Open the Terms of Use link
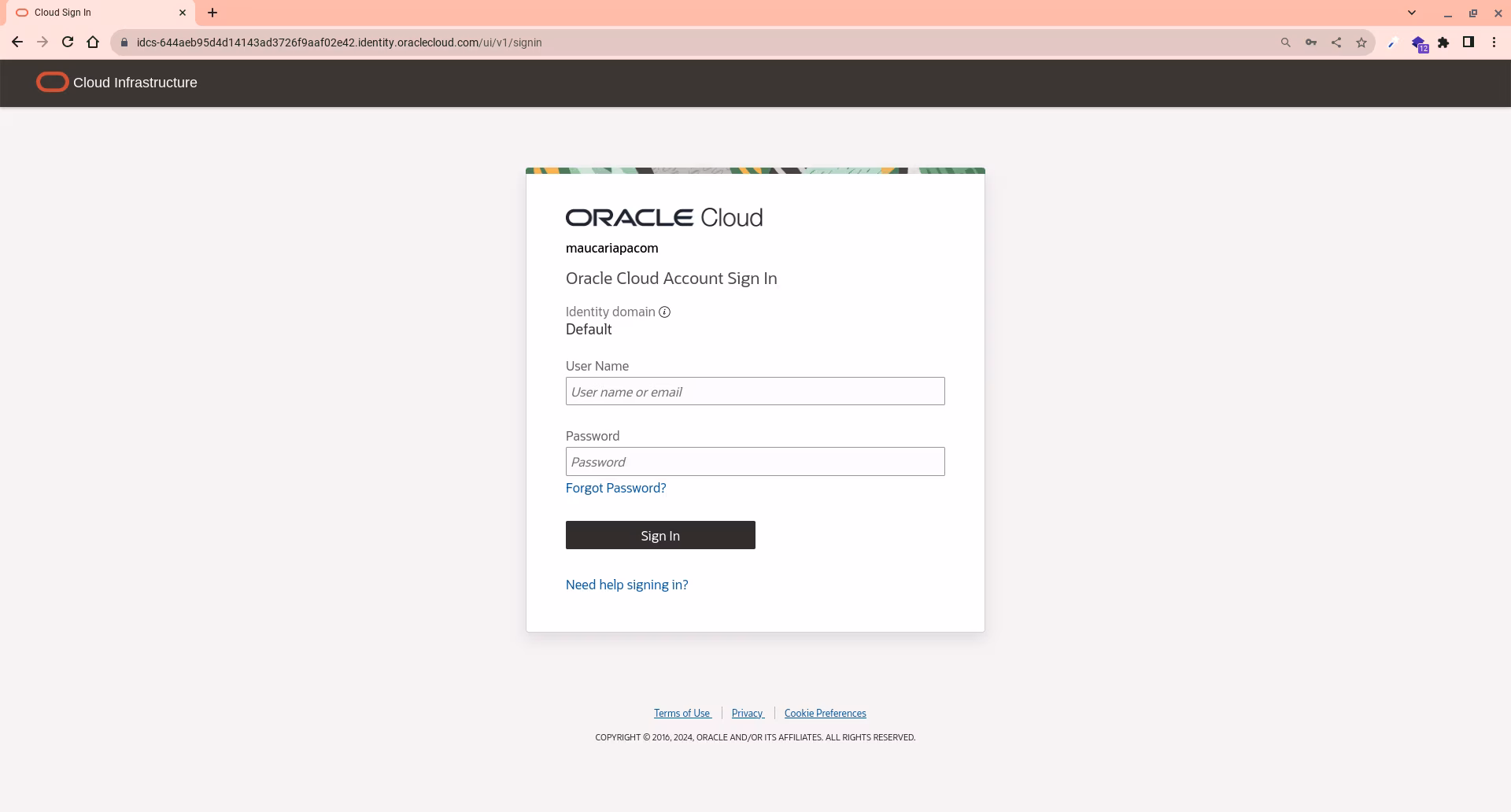This screenshot has width=1511, height=812. pyautogui.click(x=682, y=713)
